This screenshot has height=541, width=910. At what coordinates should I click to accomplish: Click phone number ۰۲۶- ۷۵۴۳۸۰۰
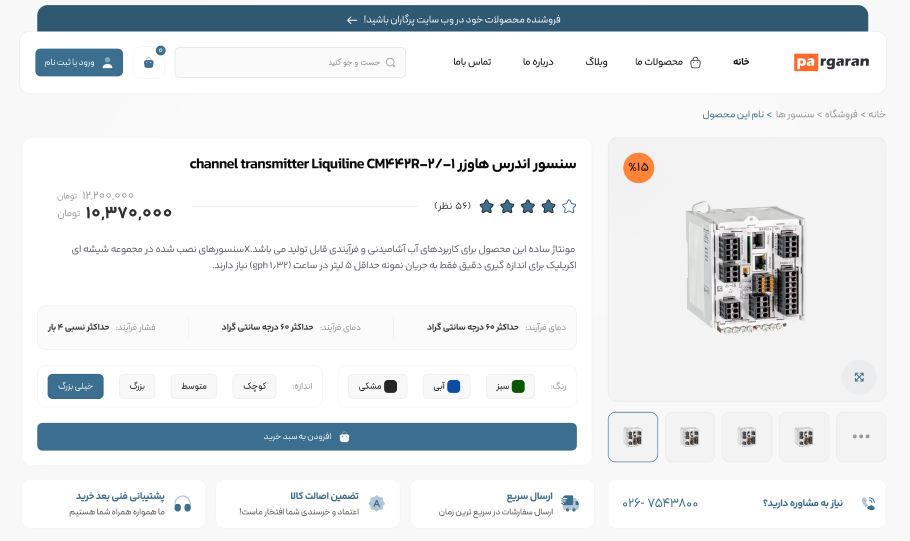[x=660, y=503]
